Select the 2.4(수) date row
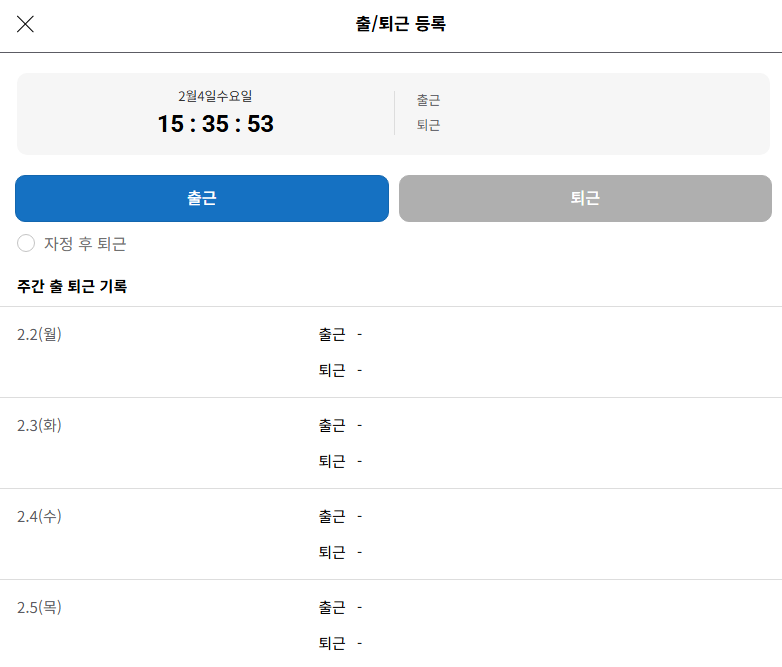Image resolution: width=782 pixels, height=667 pixels. pyautogui.click(x=40, y=516)
